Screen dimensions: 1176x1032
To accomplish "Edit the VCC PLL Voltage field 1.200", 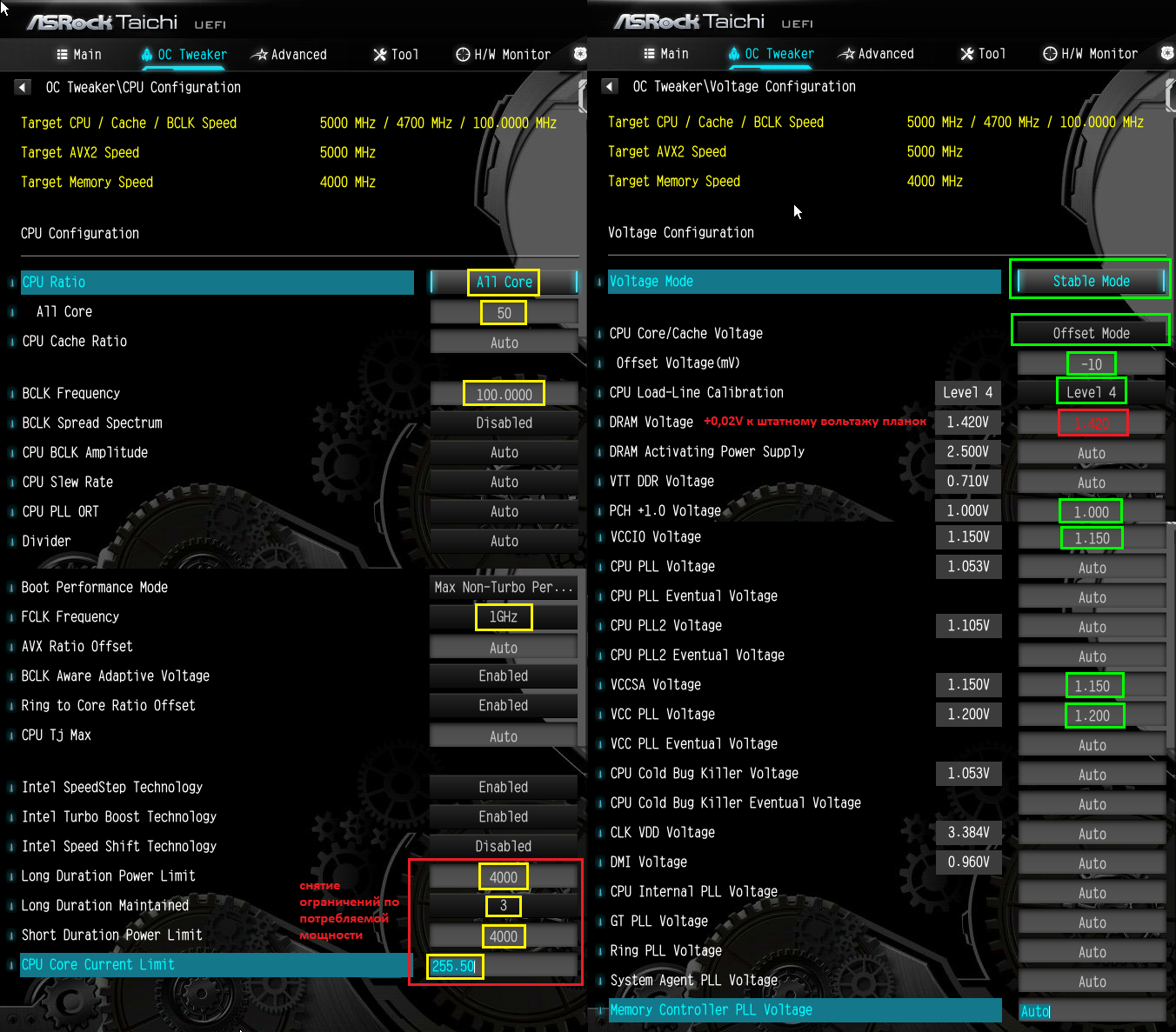I will tap(1091, 716).
